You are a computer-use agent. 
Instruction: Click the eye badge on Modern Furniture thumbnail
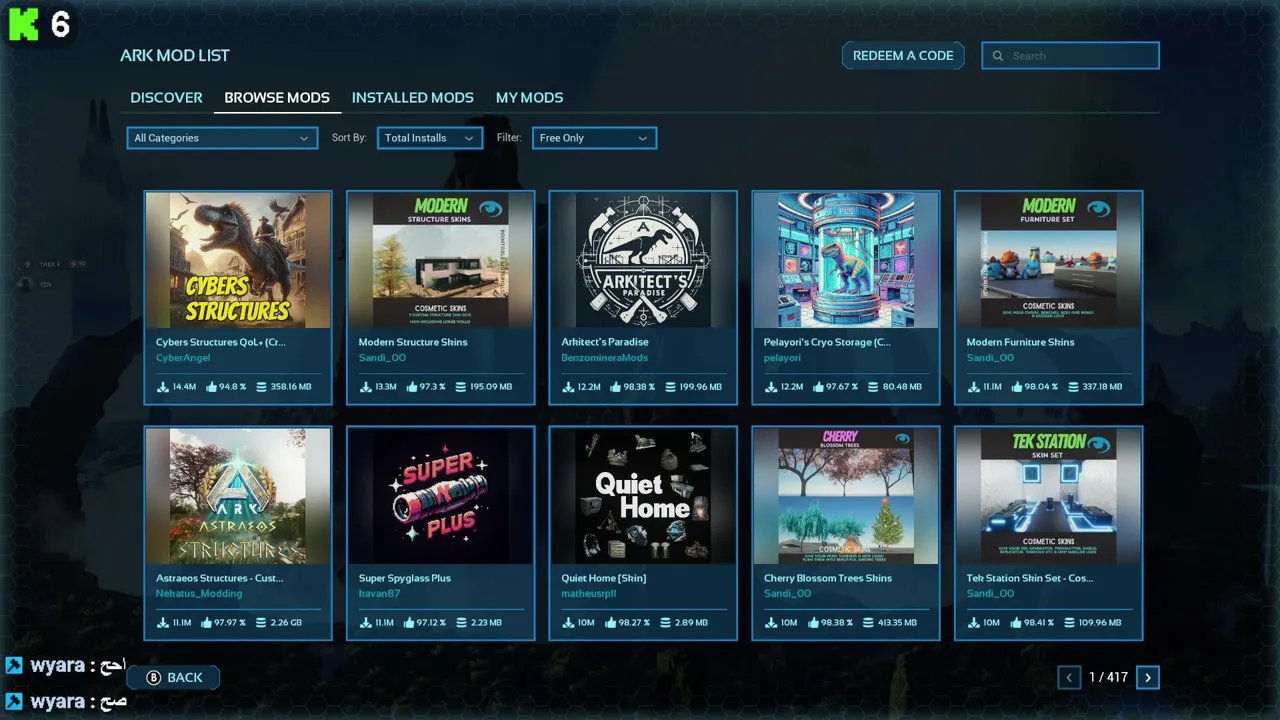click(1099, 209)
